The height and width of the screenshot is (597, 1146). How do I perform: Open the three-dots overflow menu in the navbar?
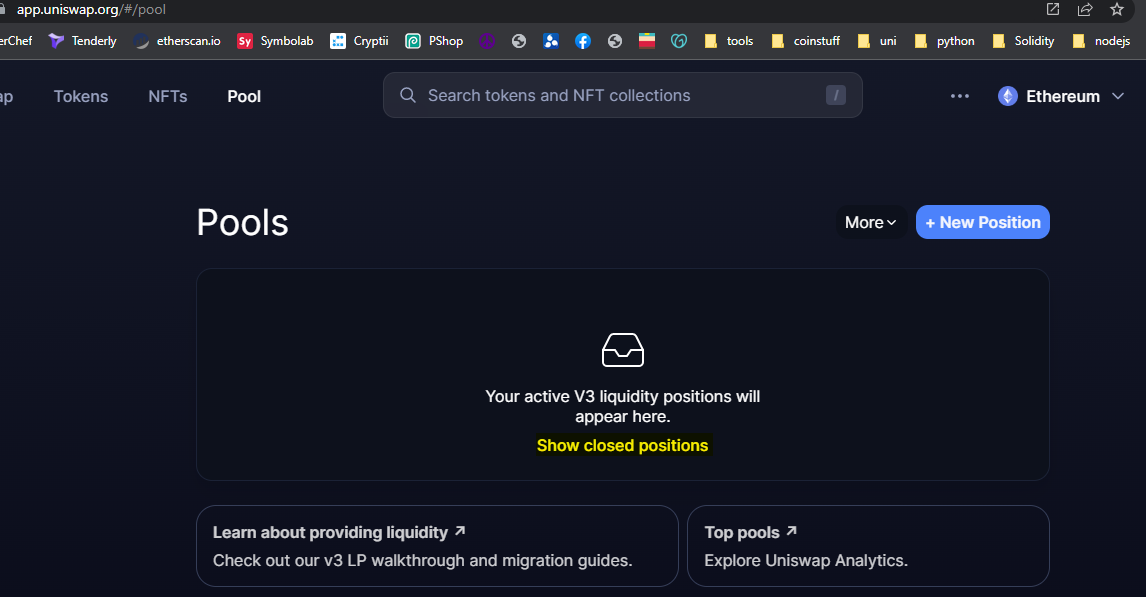(x=960, y=96)
